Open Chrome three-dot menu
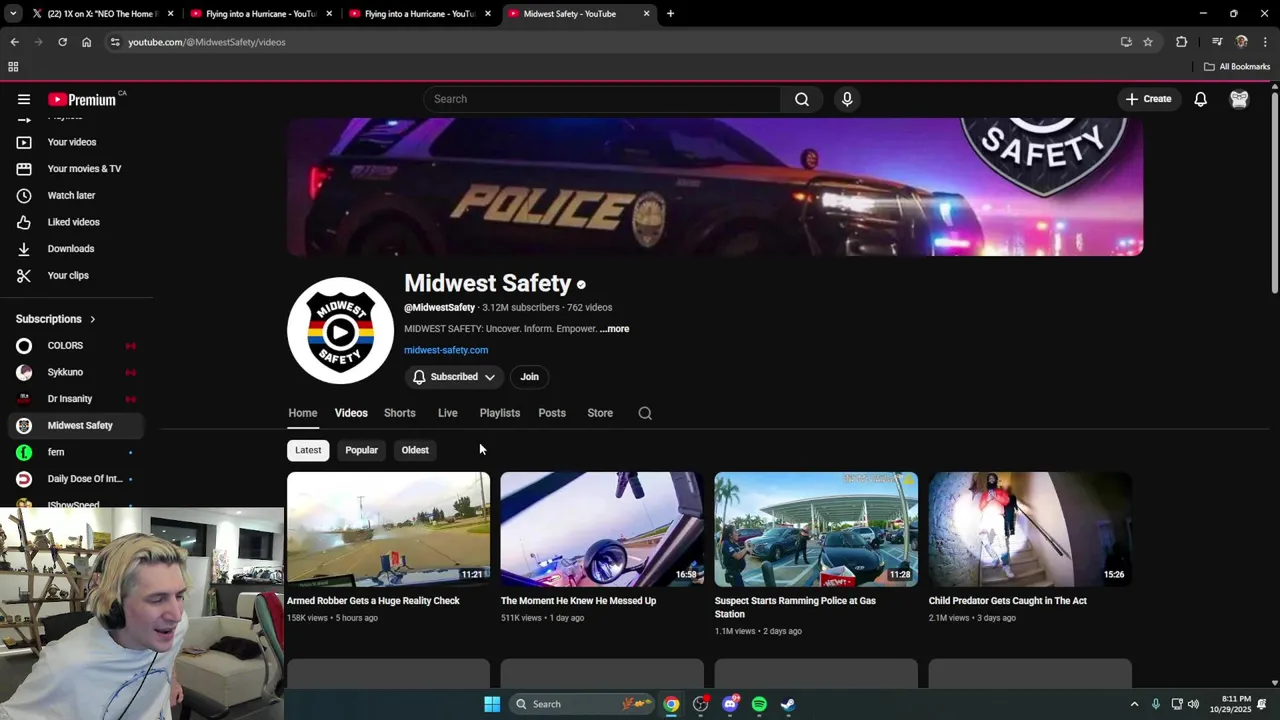The width and height of the screenshot is (1280, 720). pos(1266,42)
